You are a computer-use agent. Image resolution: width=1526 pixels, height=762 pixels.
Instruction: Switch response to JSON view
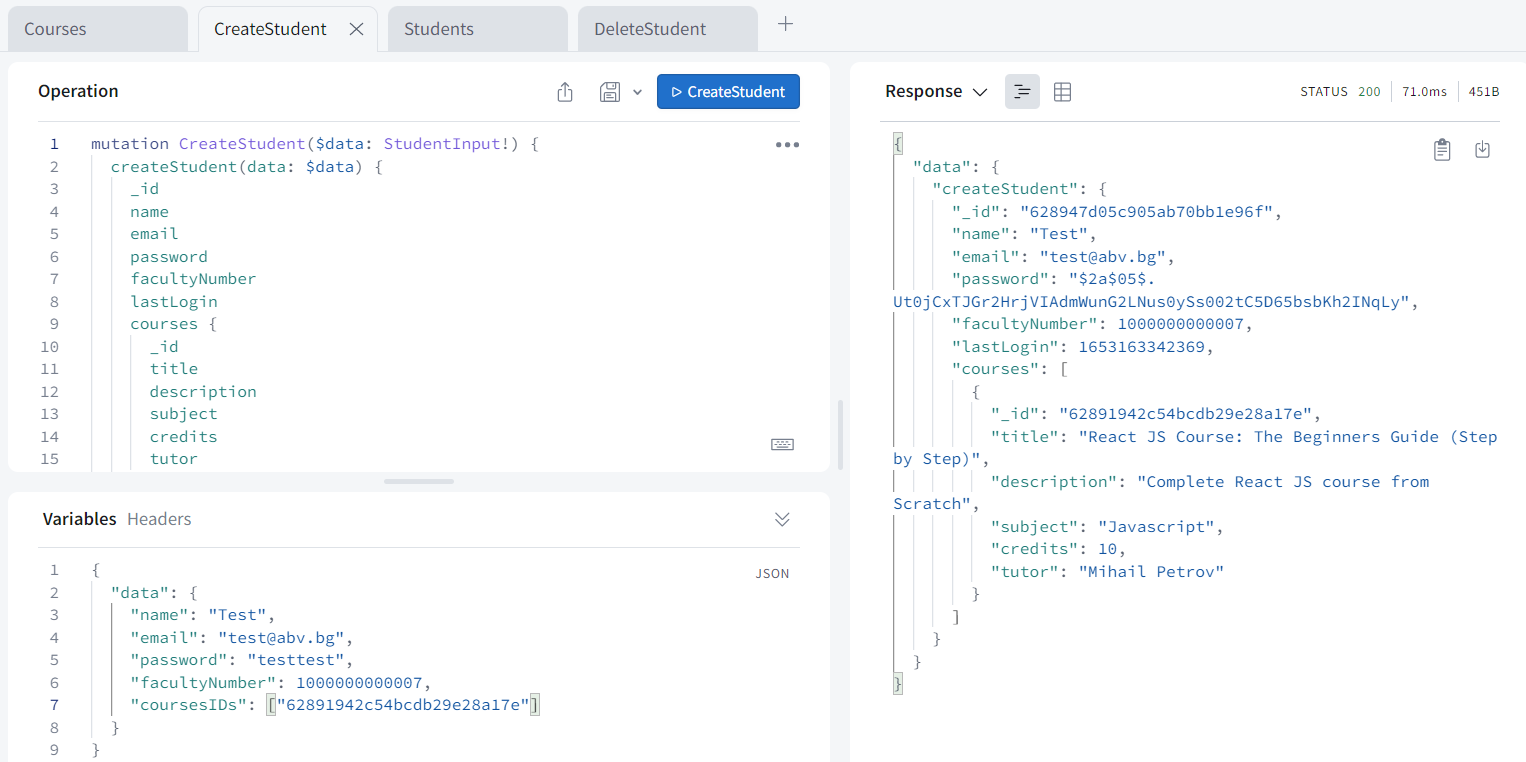coord(1022,91)
